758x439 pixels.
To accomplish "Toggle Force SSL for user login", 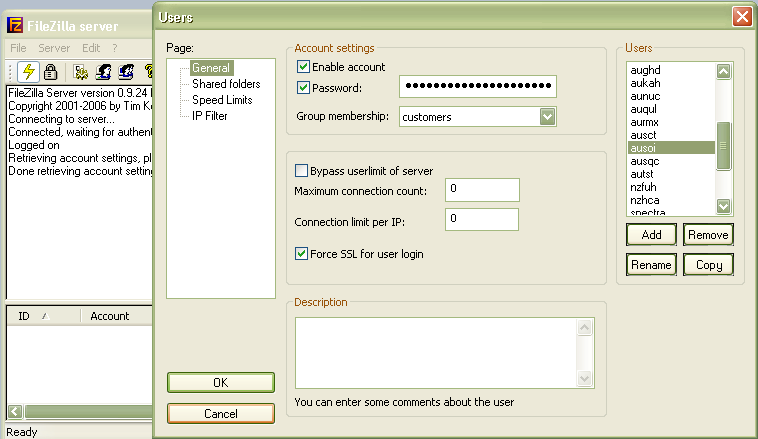I will [302, 254].
